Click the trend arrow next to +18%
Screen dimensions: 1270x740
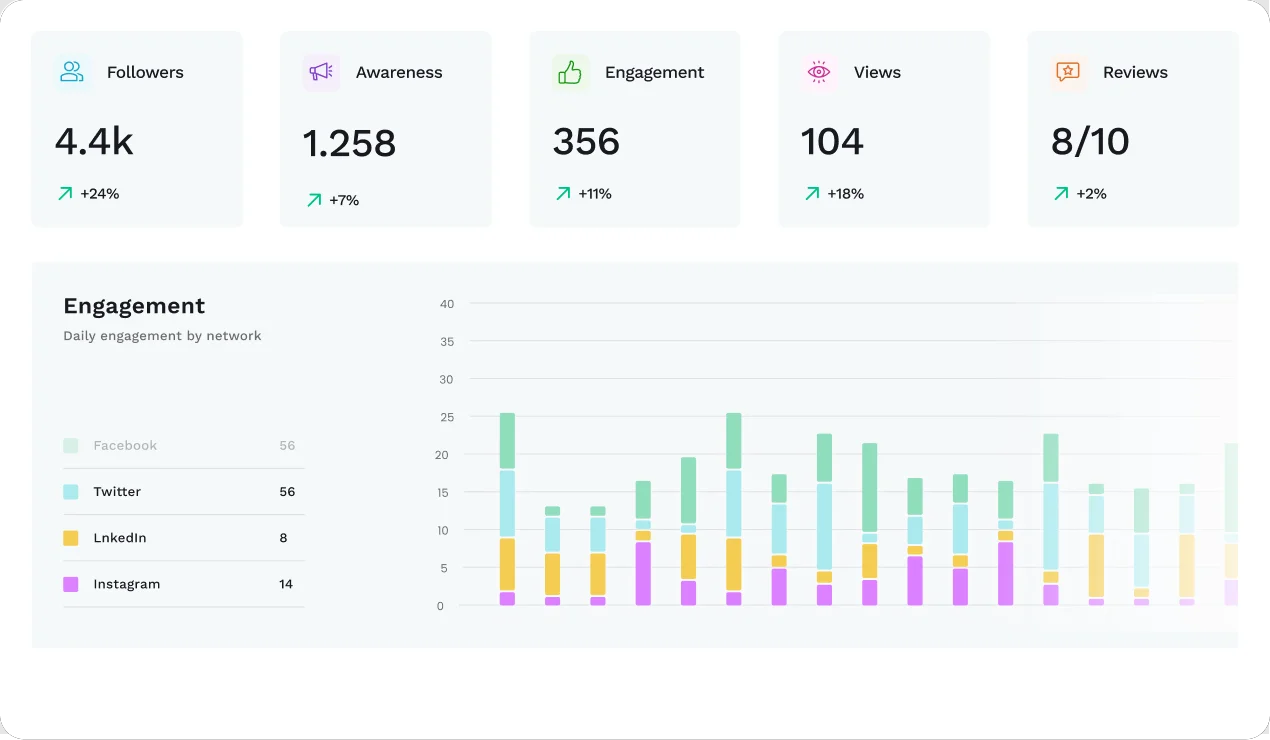812,194
